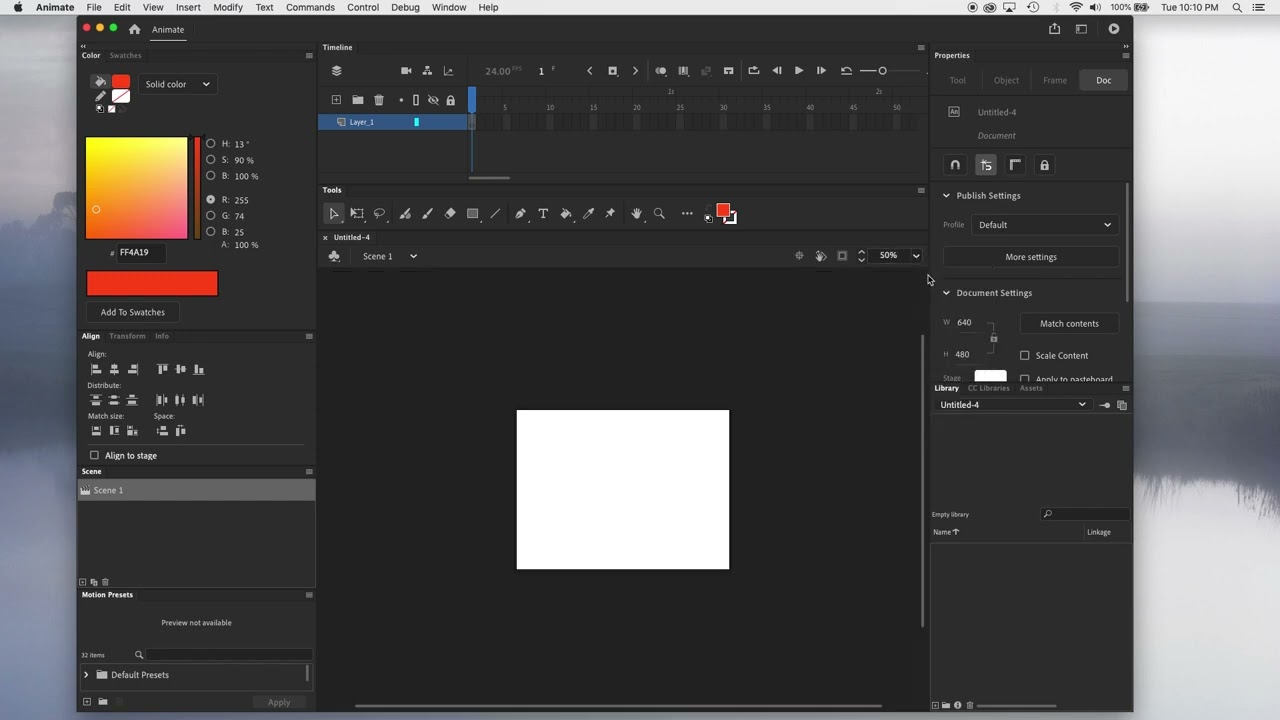Switch to the Swatches tab
The width and height of the screenshot is (1280, 720).
pos(125,56)
